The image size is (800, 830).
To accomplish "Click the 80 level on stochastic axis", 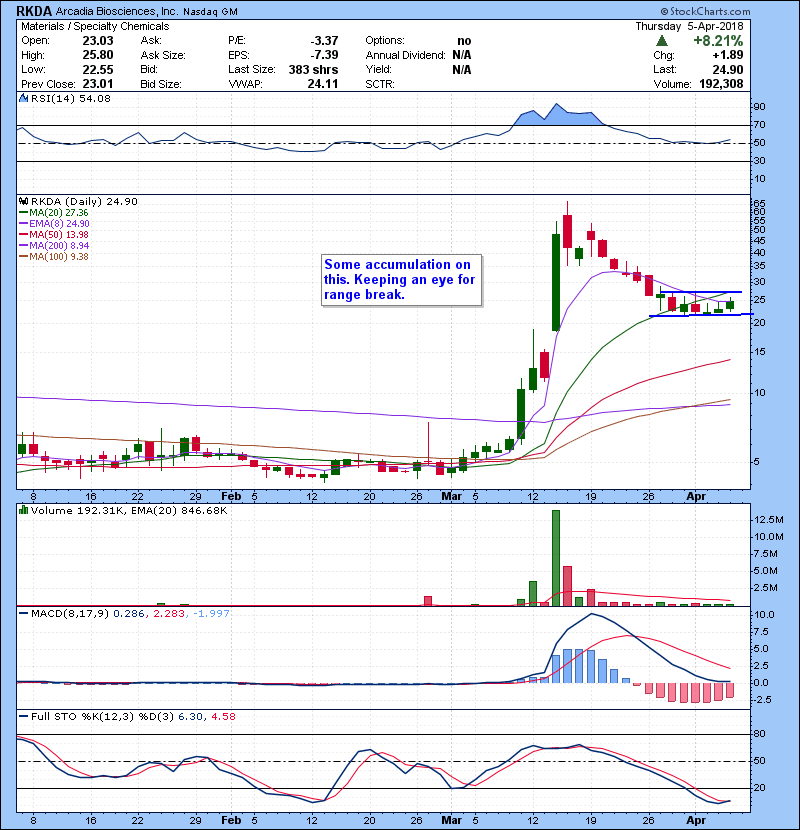I will 759,734.
